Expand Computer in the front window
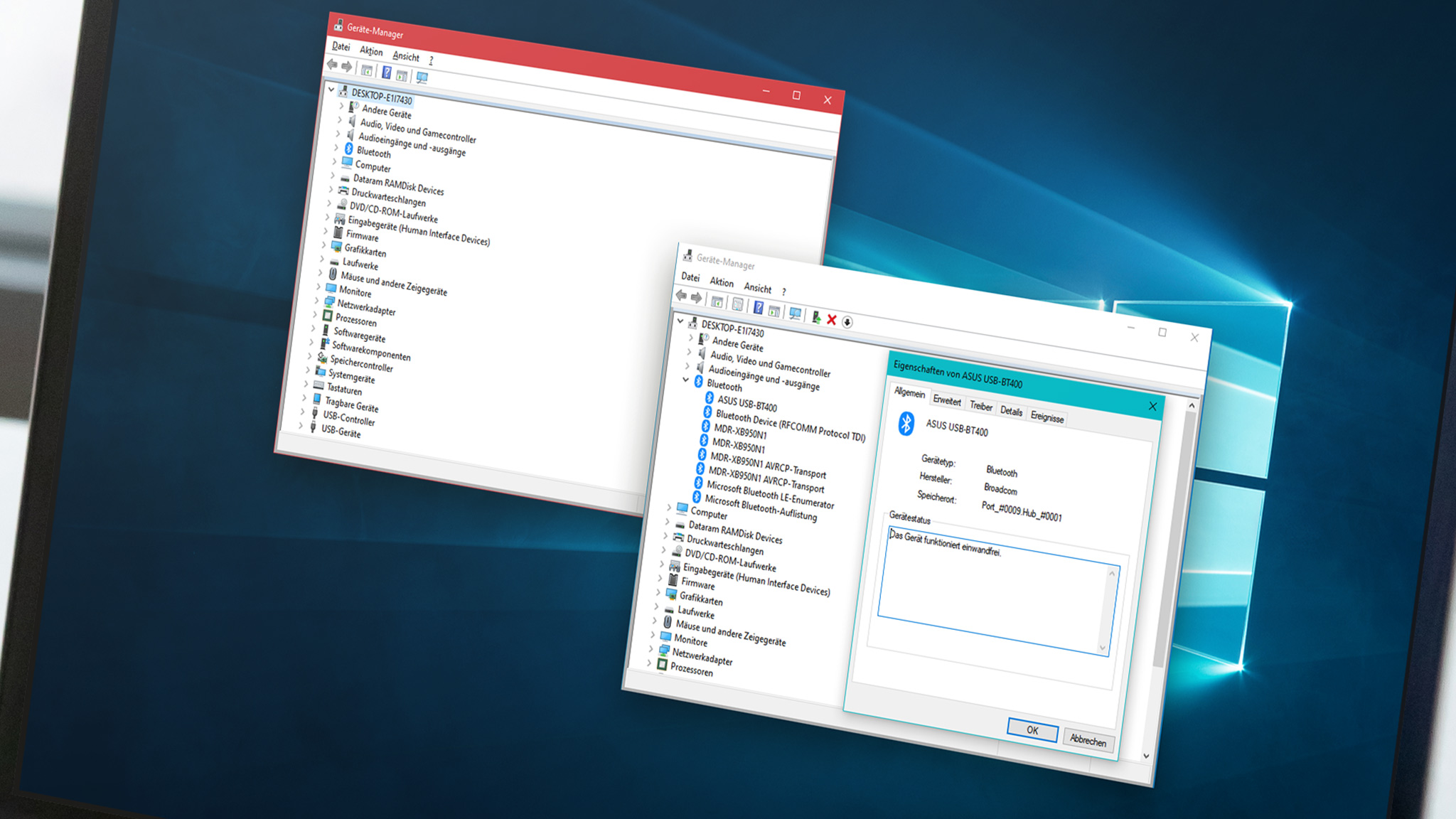 pyautogui.click(x=669, y=507)
